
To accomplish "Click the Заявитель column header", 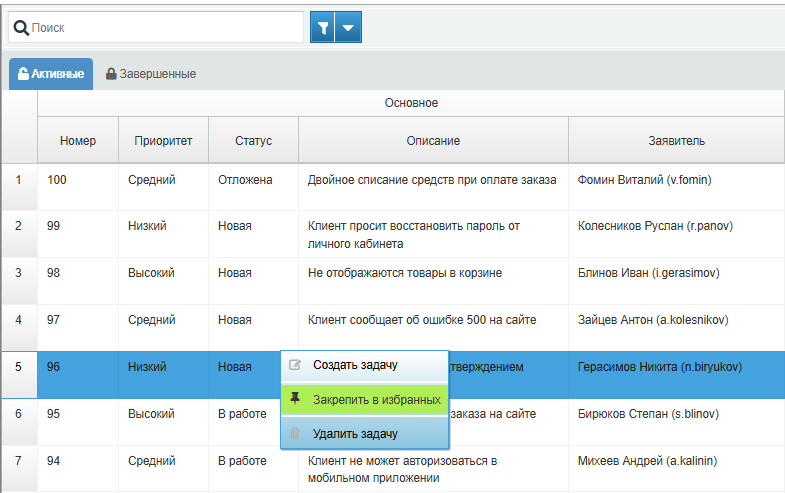I will point(676,141).
